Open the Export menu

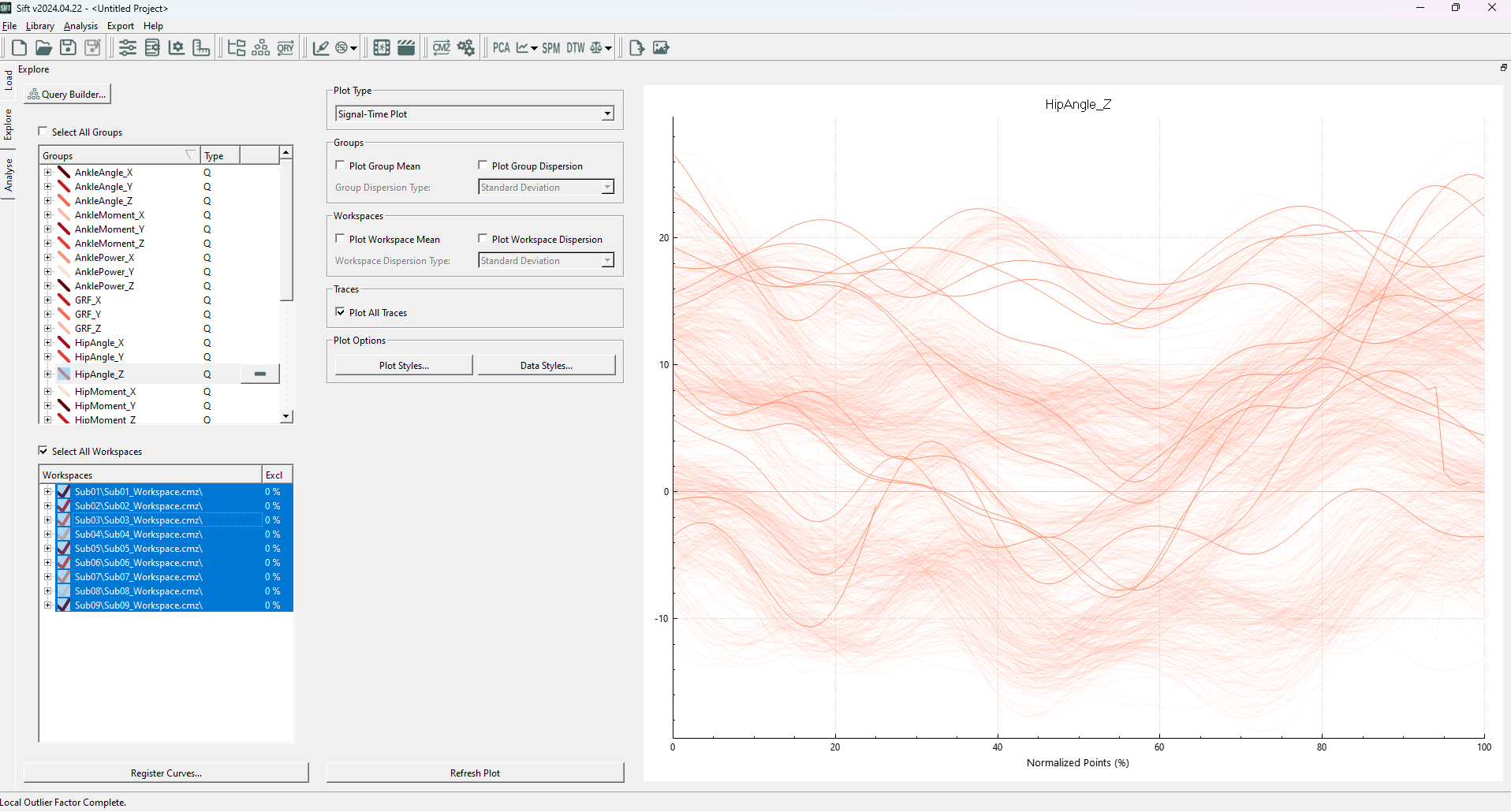[x=121, y=26]
